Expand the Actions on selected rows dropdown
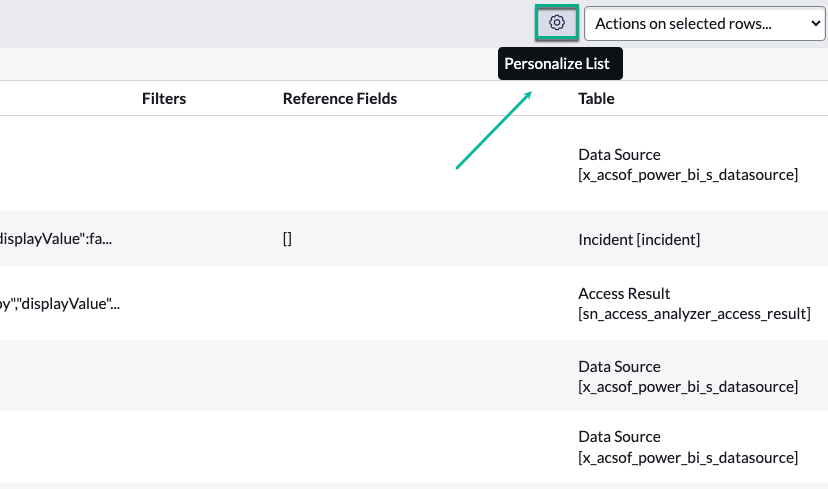 (704, 23)
